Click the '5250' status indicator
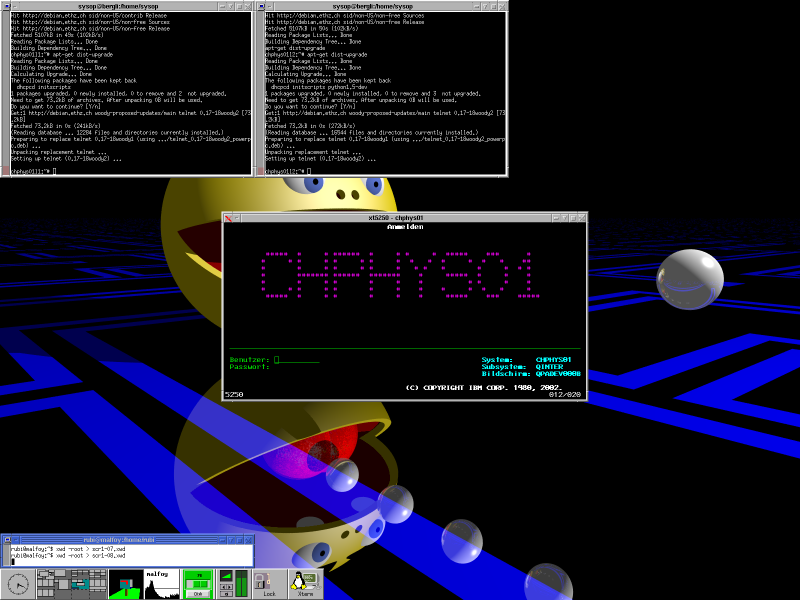800x600 pixels. 234,394
